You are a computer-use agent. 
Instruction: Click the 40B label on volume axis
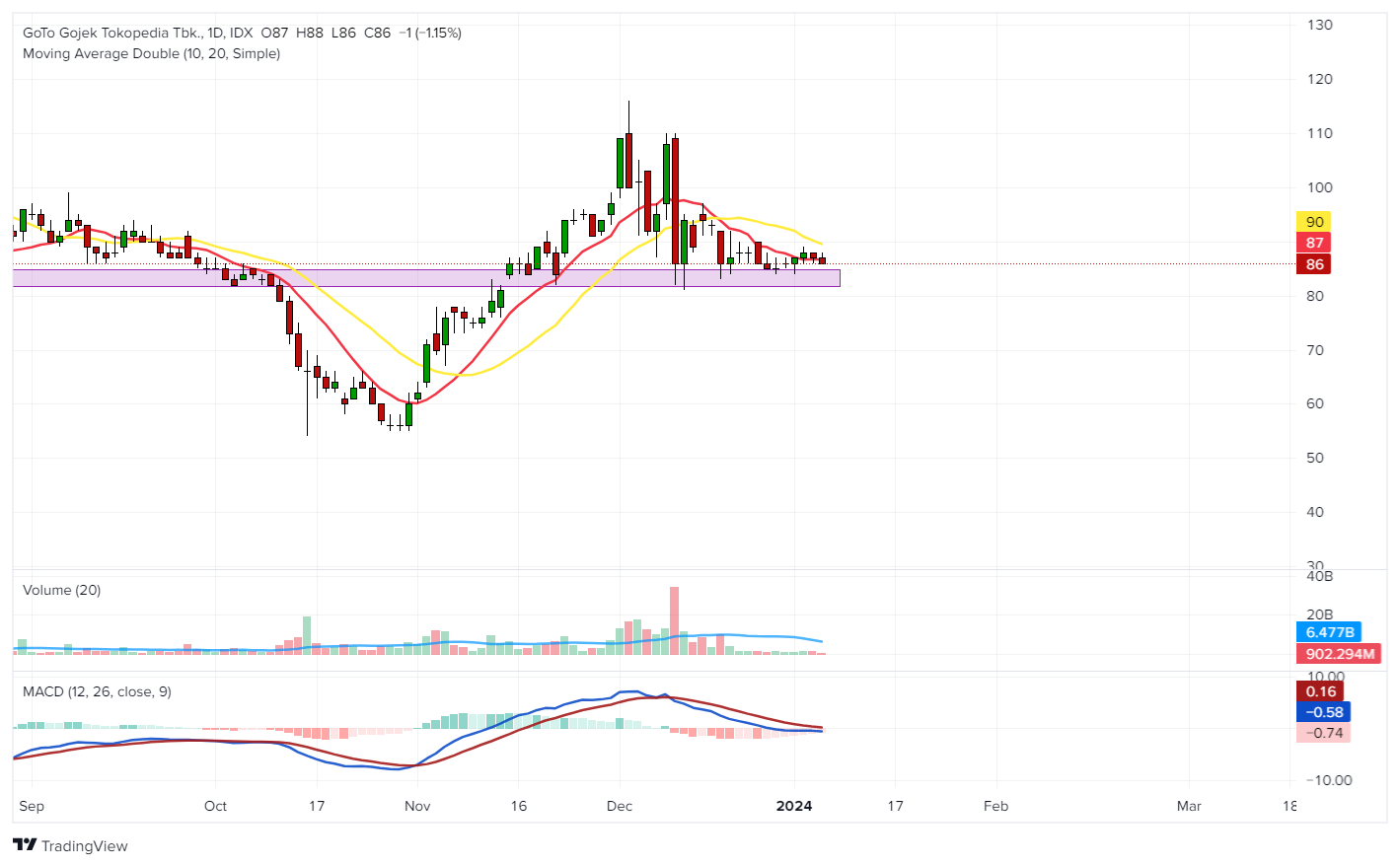coord(1319,576)
